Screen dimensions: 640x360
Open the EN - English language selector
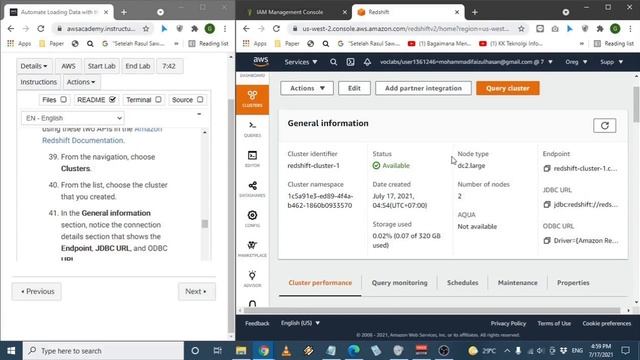(72, 118)
